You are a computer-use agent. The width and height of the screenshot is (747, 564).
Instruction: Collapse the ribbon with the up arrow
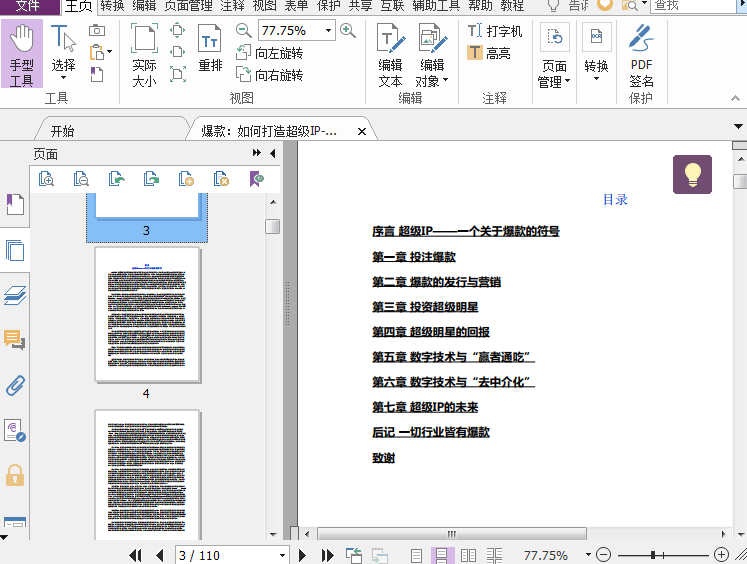[735, 98]
